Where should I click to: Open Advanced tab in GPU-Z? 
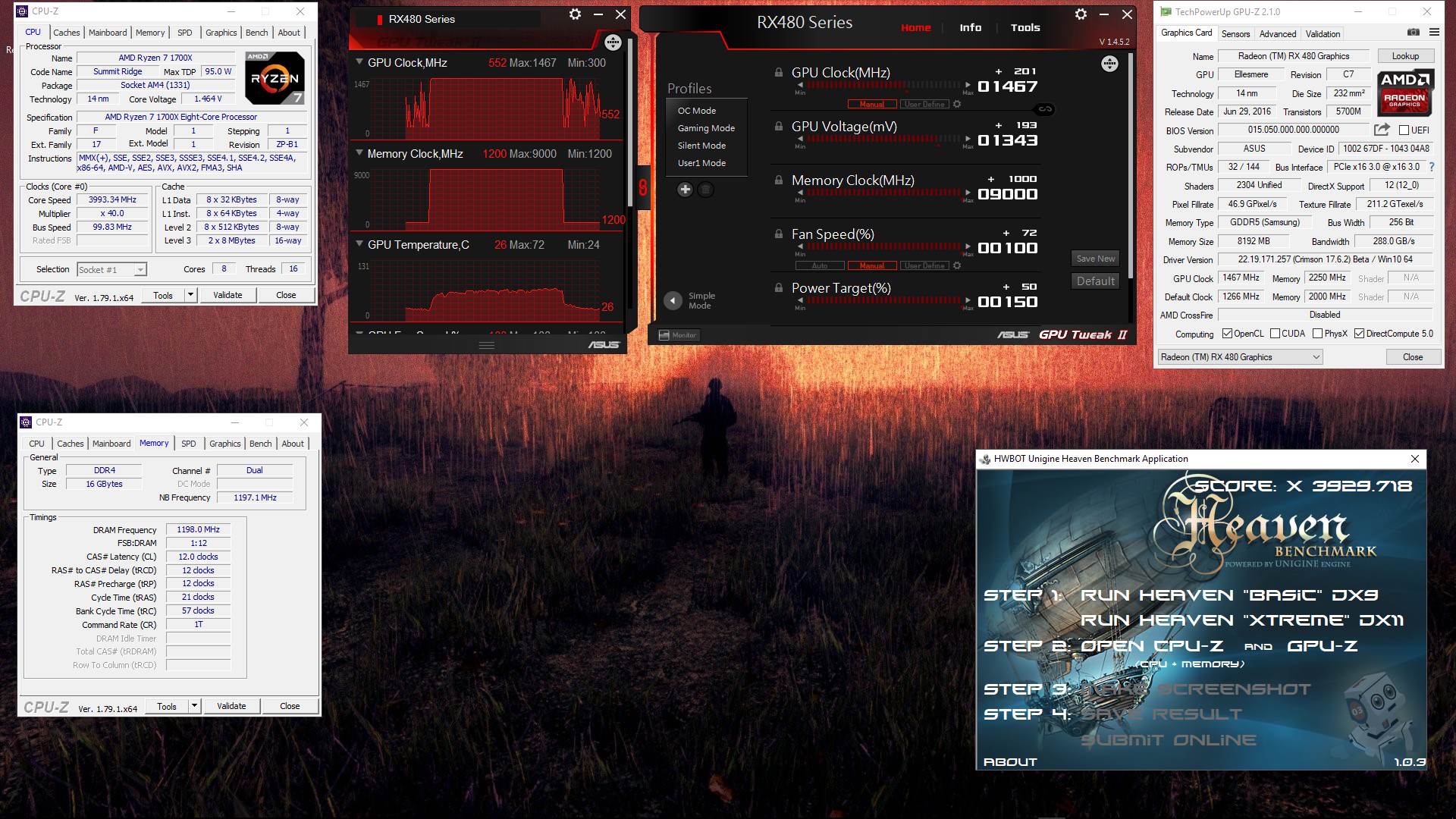point(1278,34)
